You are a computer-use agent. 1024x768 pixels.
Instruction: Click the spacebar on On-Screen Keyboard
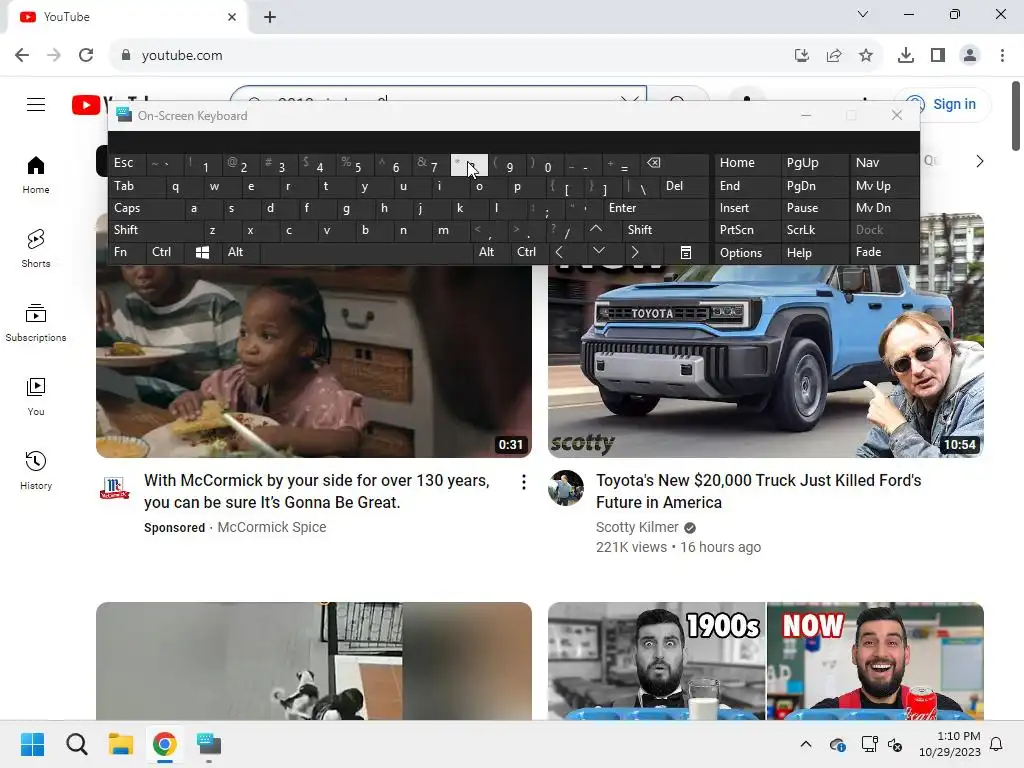(x=366, y=253)
